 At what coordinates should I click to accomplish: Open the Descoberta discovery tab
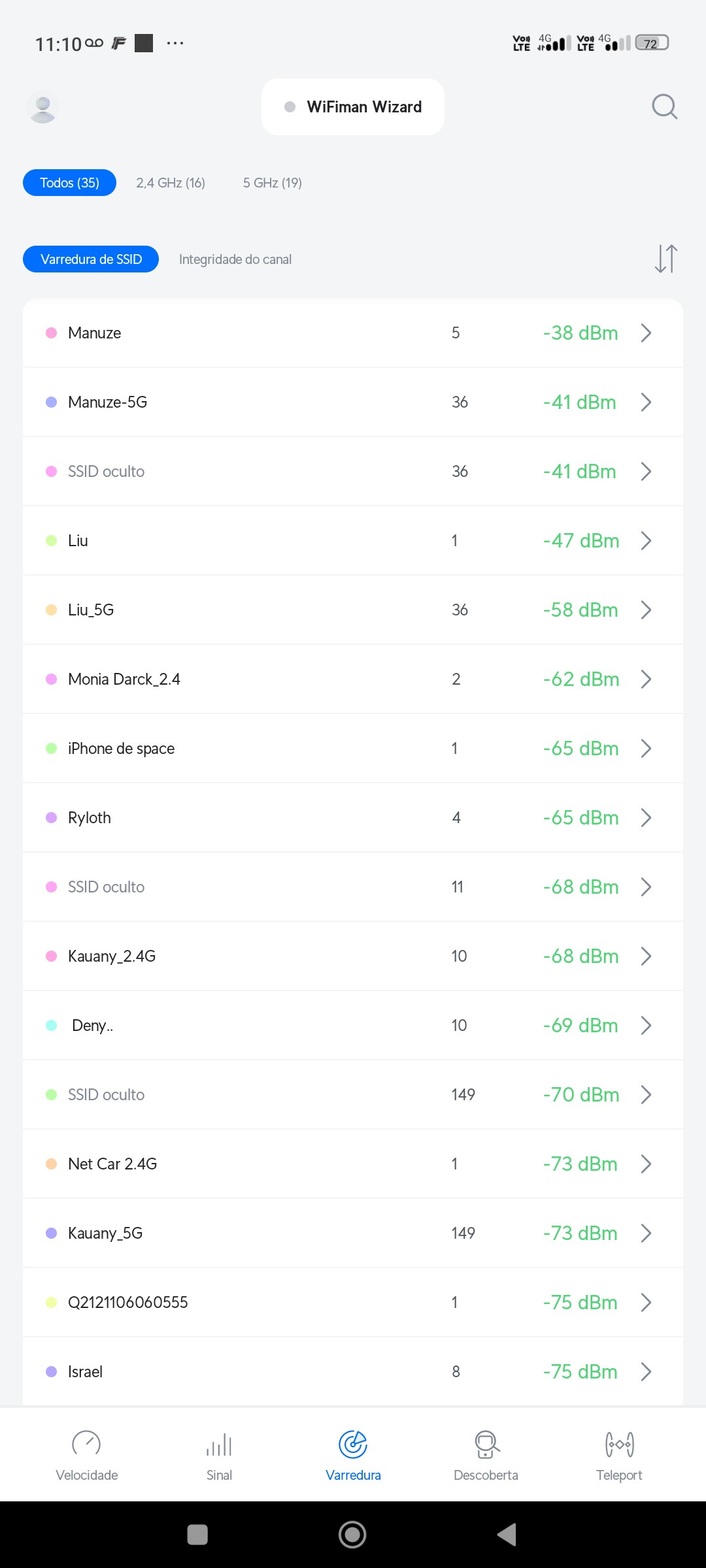tap(486, 1454)
